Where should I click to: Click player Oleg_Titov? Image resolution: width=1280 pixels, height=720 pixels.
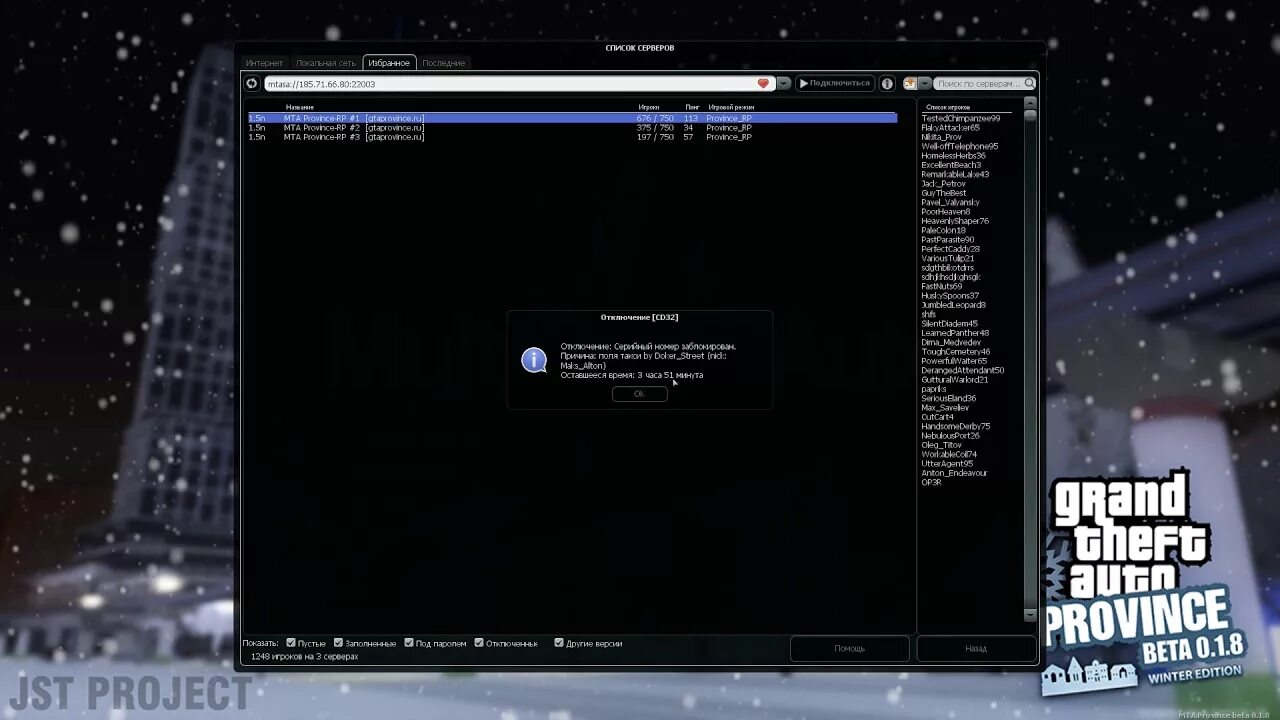pyautogui.click(x=941, y=445)
